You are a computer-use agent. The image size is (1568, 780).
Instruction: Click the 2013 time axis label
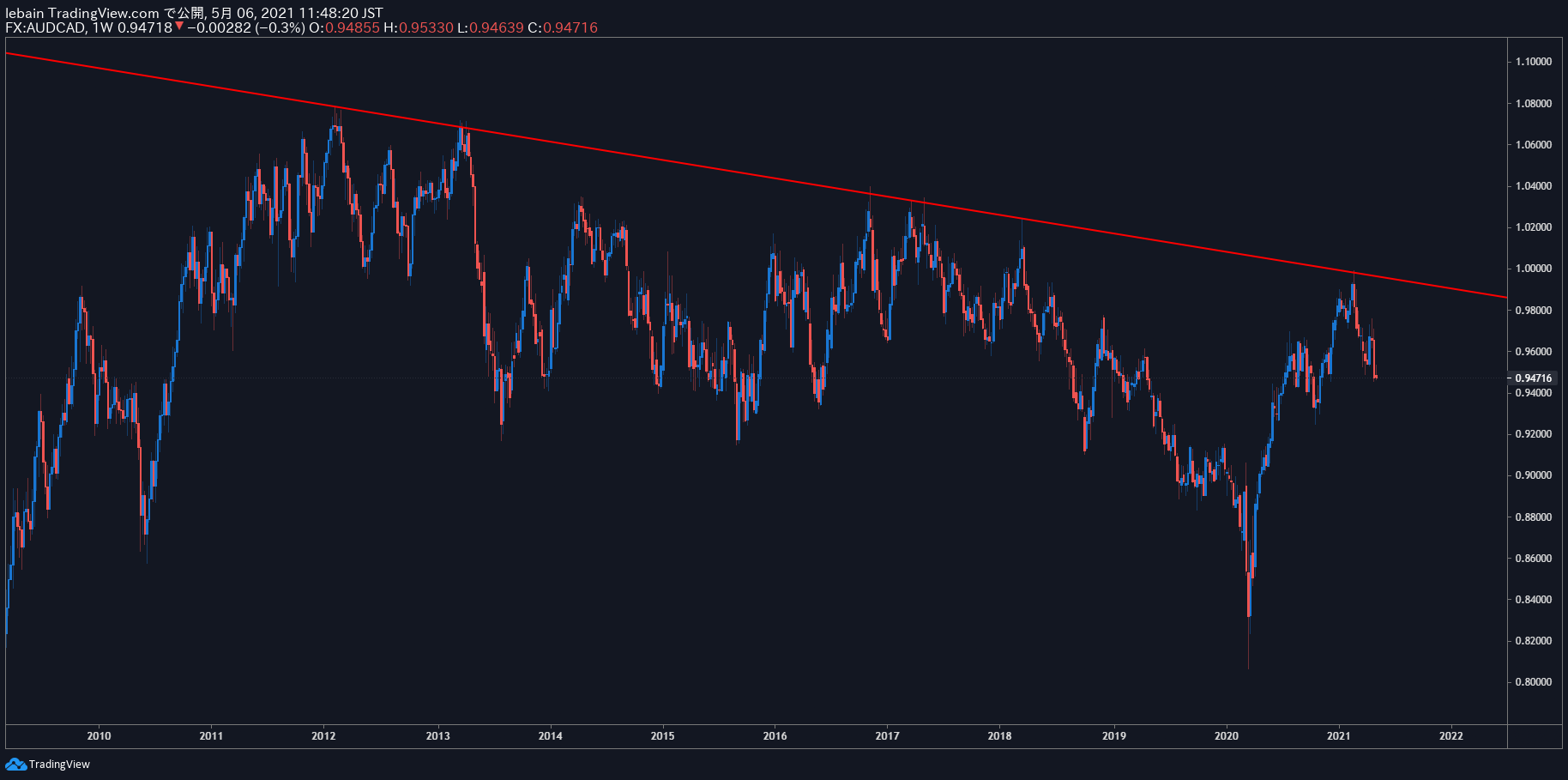[x=437, y=735]
